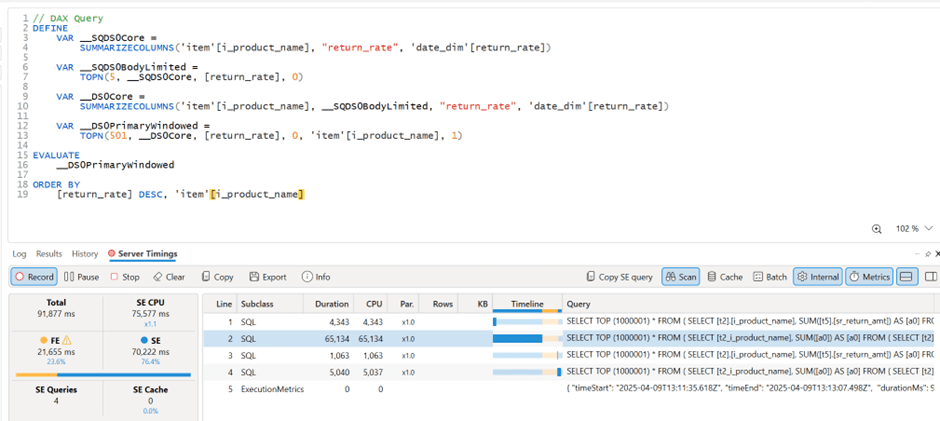The height and width of the screenshot is (421, 940).
Task: Click the Record button in Server Timings
Action: pyautogui.click(x=34, y=277)
